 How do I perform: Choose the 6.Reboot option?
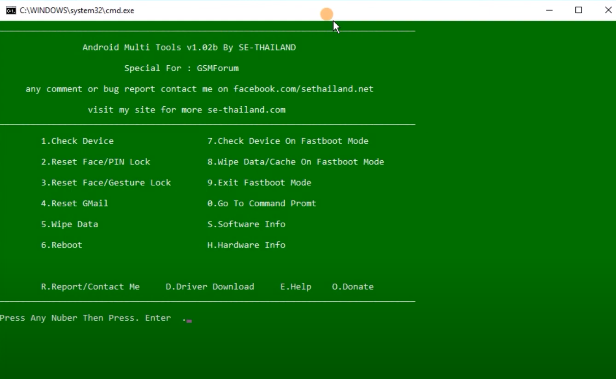pos(62,245)
